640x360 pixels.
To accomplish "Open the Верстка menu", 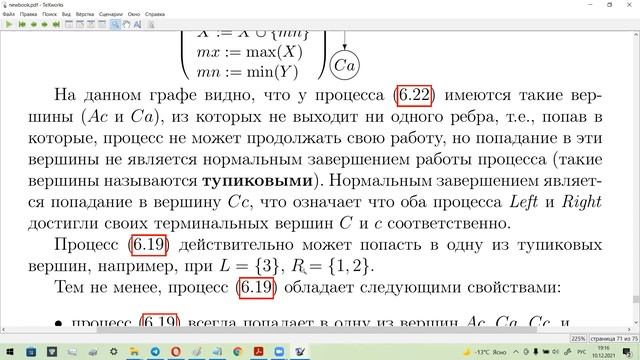I will pos(84,14).
